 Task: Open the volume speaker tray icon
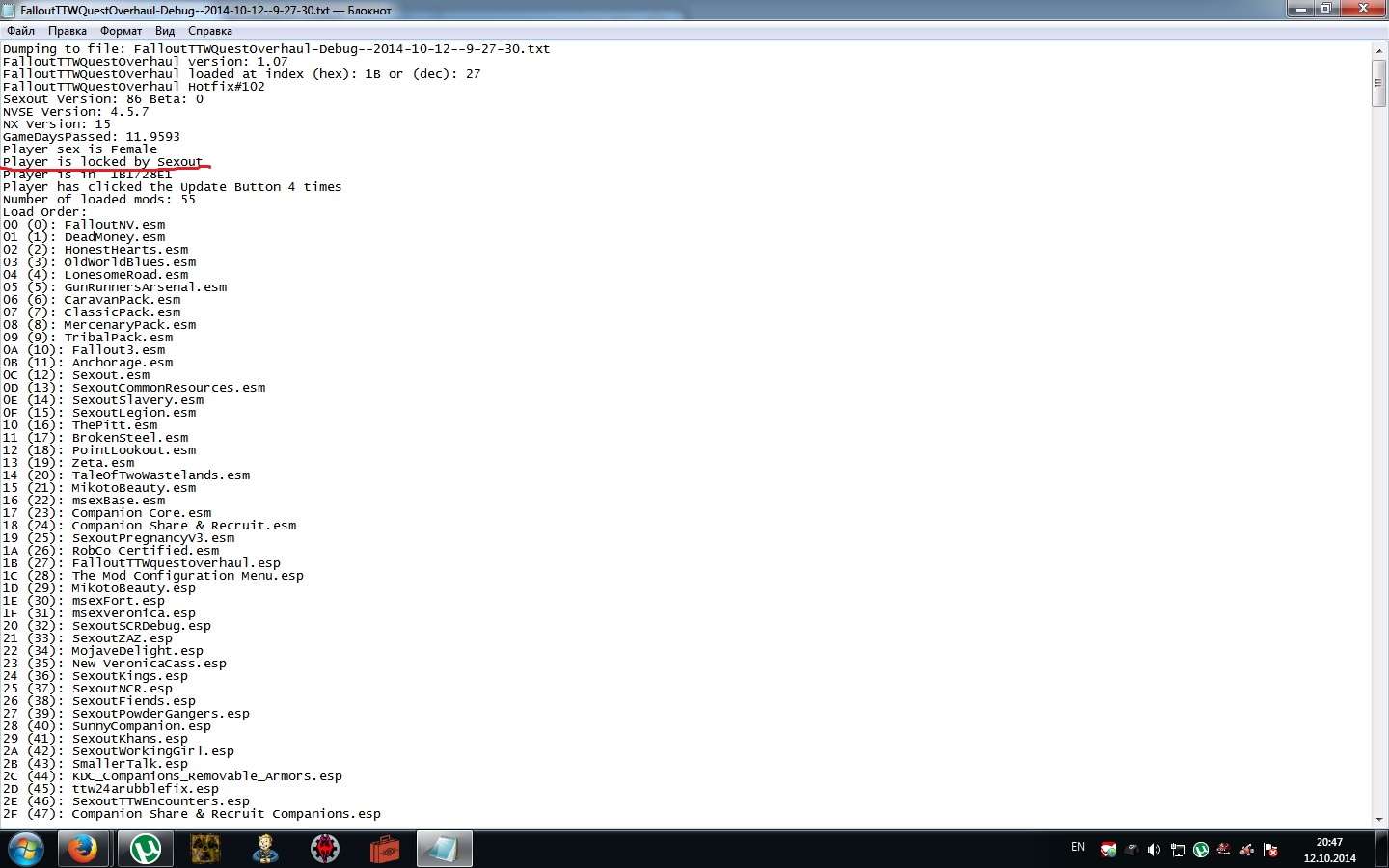pyautogui.click(x=1154, y=850)
